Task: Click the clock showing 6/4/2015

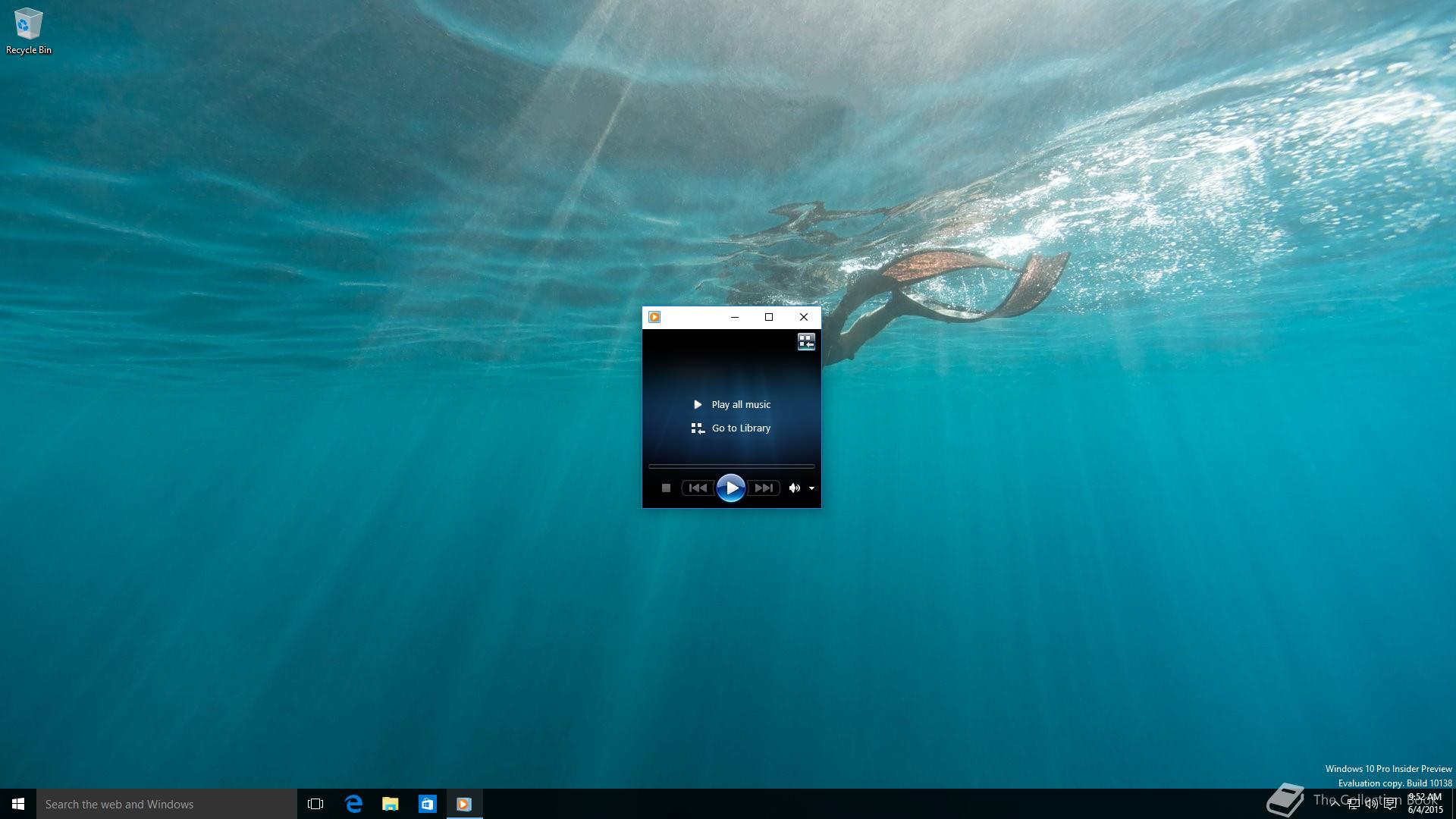Action: click(x=1425, y=804)
